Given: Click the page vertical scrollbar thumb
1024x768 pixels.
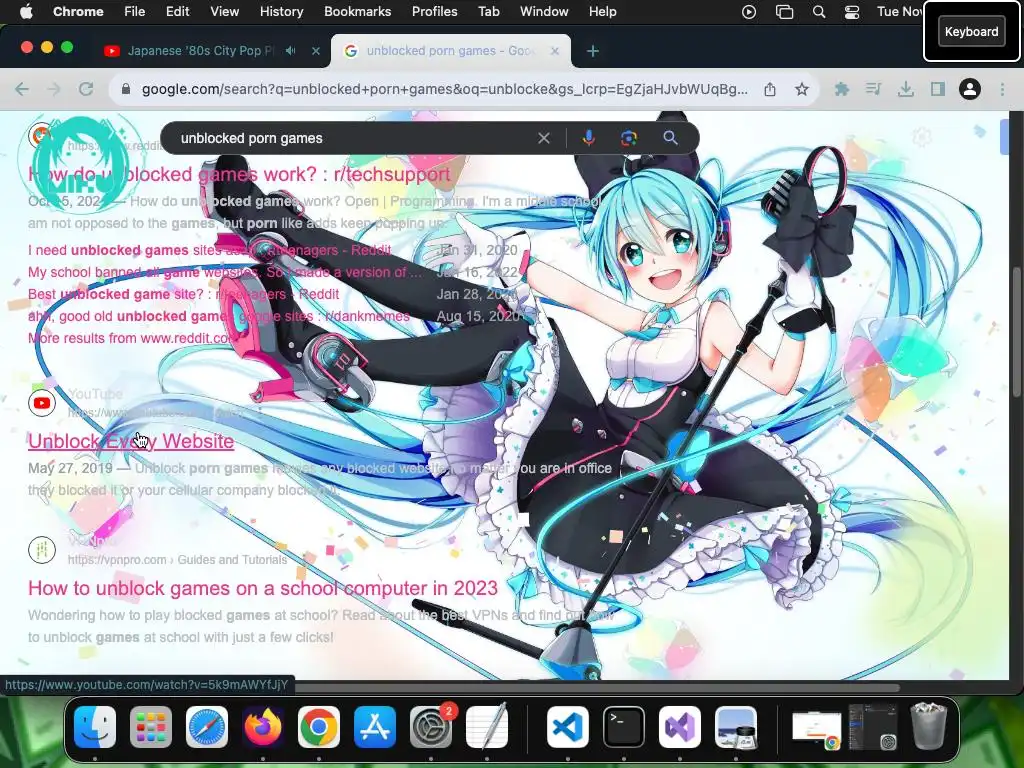Looking at the screenshot, I should click(x=1016, y=331).
